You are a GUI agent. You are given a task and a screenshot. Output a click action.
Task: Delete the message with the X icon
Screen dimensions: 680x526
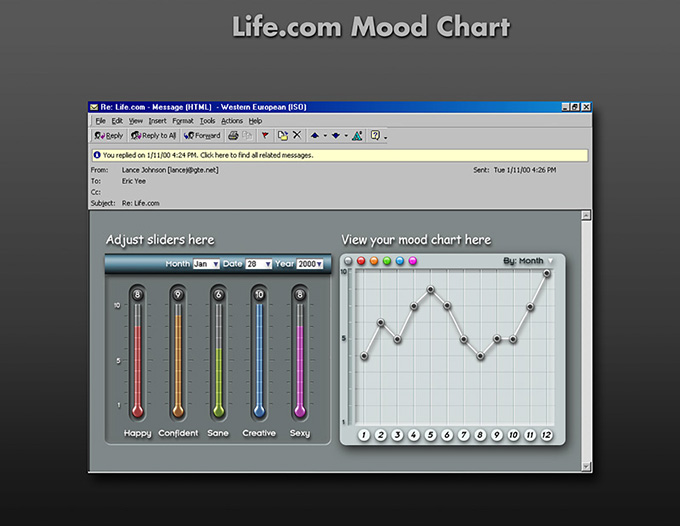[x=297, y=135]
